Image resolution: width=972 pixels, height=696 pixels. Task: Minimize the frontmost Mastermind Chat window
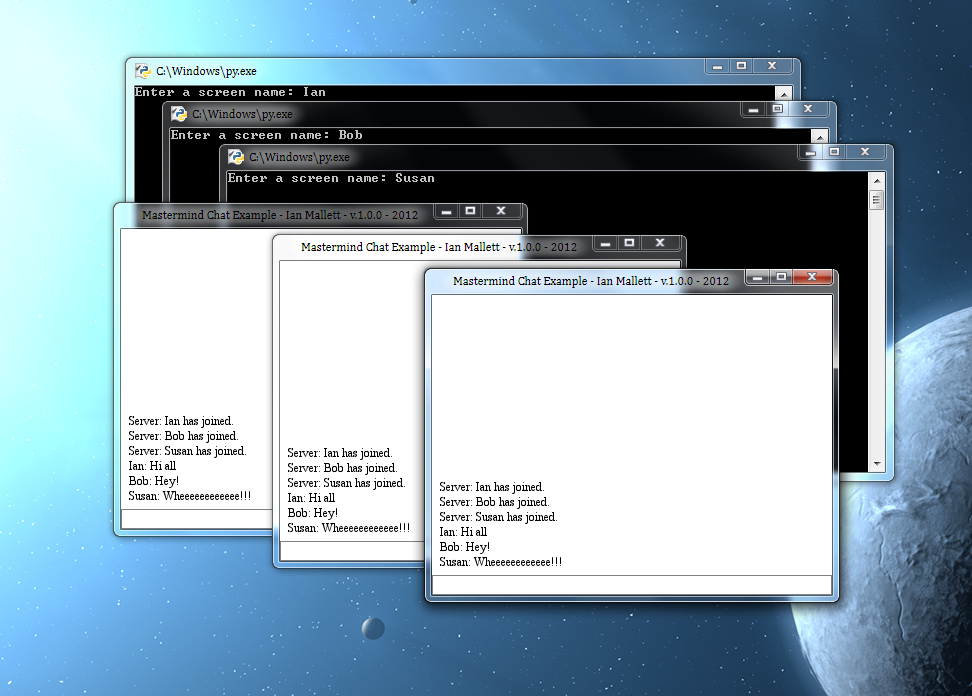(x=759, y=277)
